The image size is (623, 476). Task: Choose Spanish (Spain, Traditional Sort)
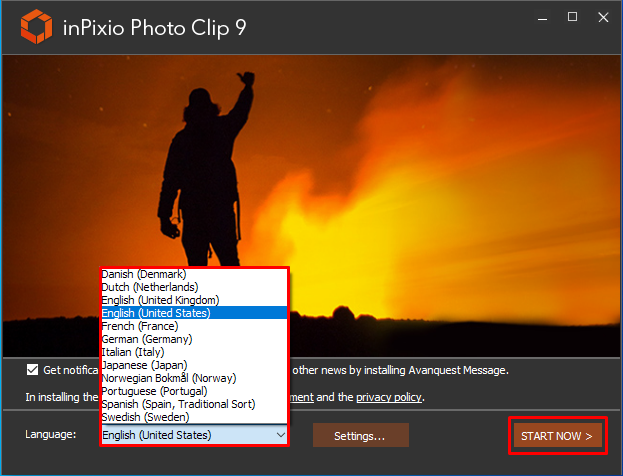[194, 404]
